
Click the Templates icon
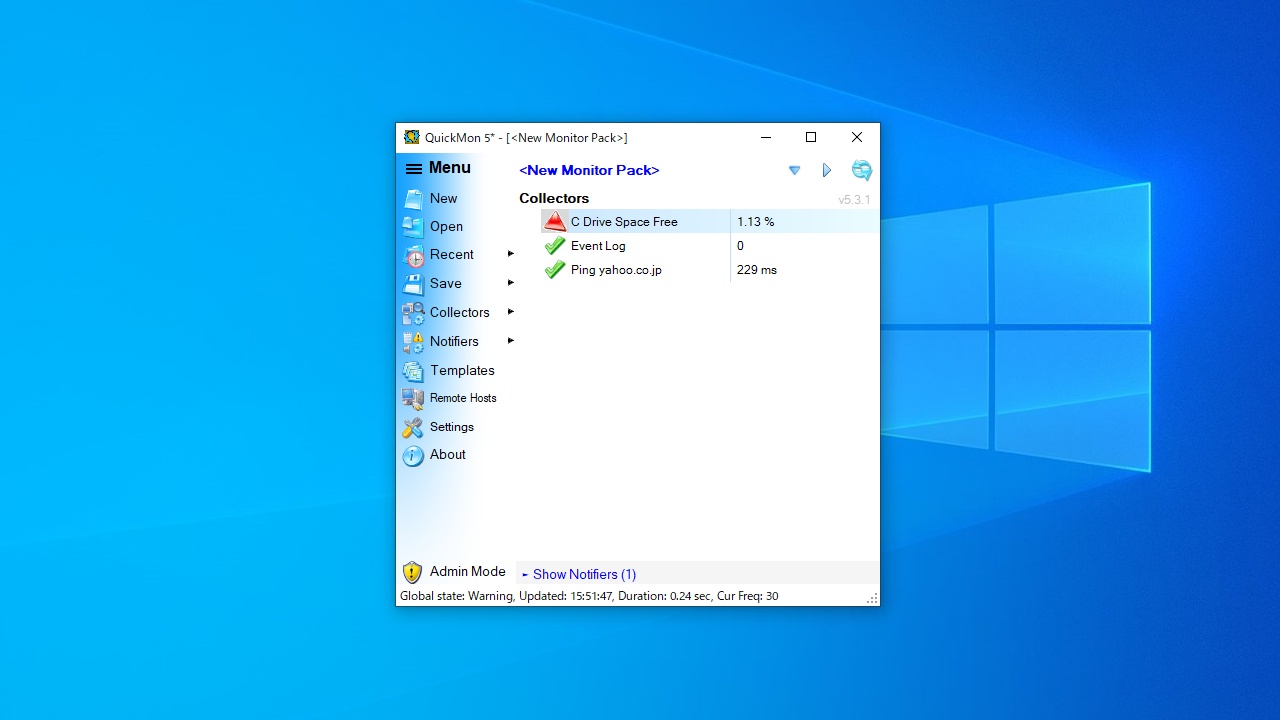click(413, 371)
